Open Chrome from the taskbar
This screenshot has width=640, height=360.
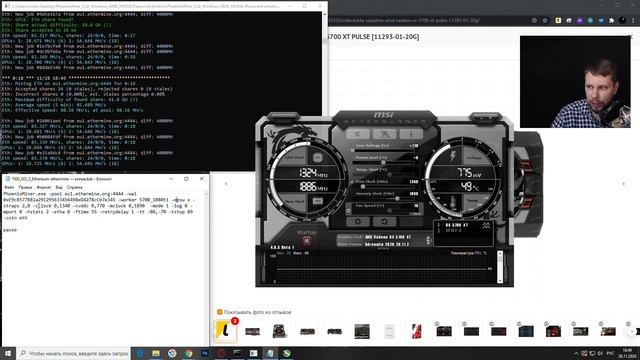point(189,353)
